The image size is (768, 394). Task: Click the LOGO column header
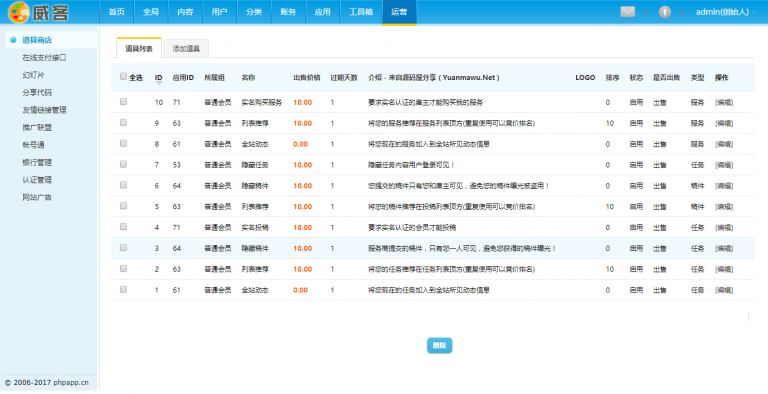585,77
